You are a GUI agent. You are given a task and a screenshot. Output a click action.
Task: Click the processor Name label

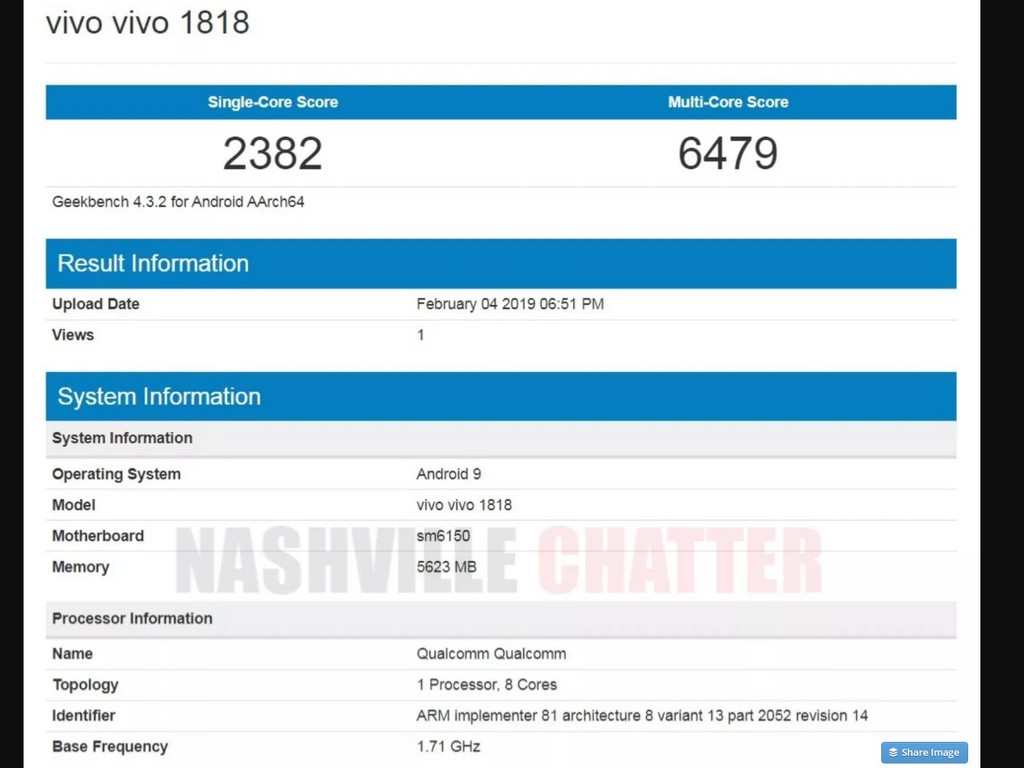click(x=72, y=654)
